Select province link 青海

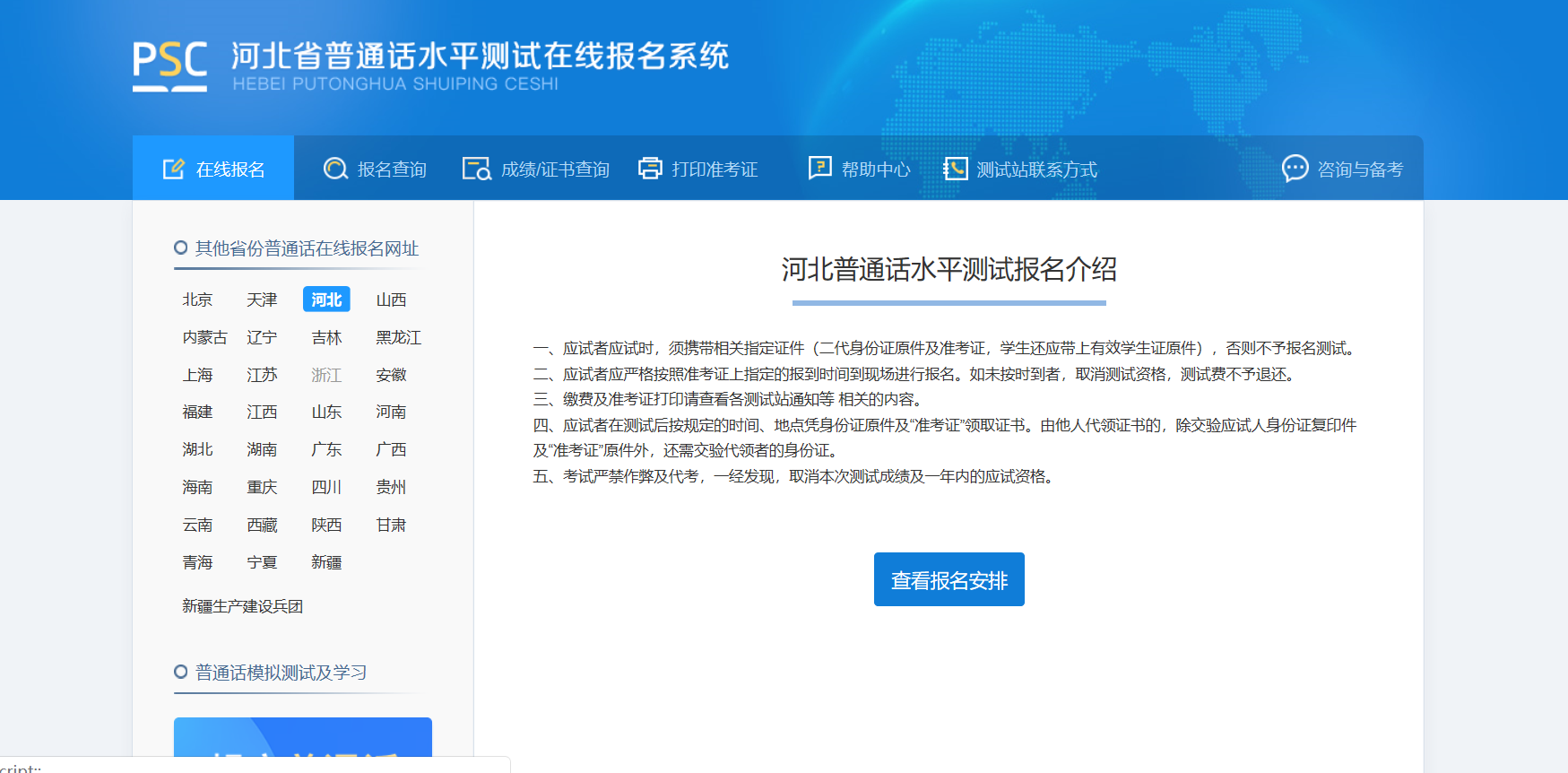pyautogui.click(x=197, y=562)
